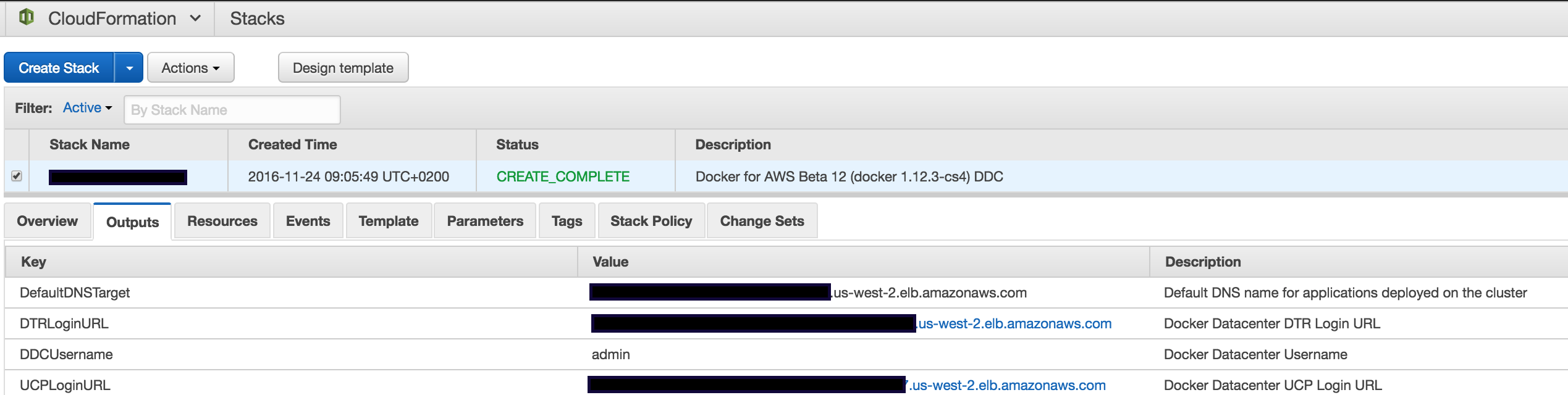Image resolution: width=1568 pixels, height=395 pixels.
Task: Open the Actions dropdown menu
Action: coord(190,68)
